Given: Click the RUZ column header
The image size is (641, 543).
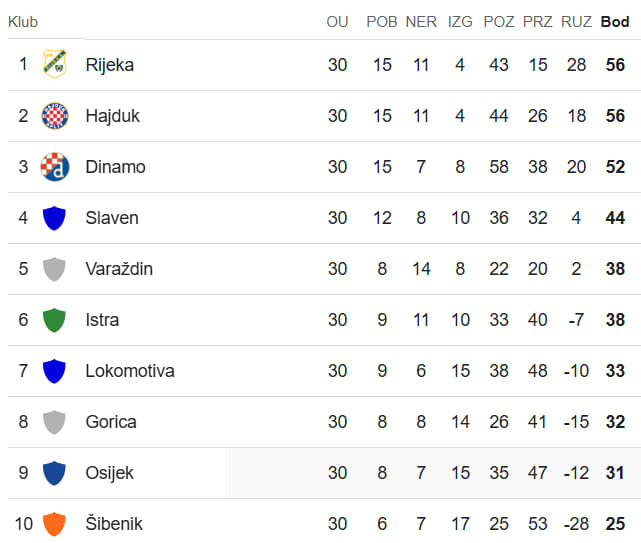Looking at the screenshot, I should 576,22.
